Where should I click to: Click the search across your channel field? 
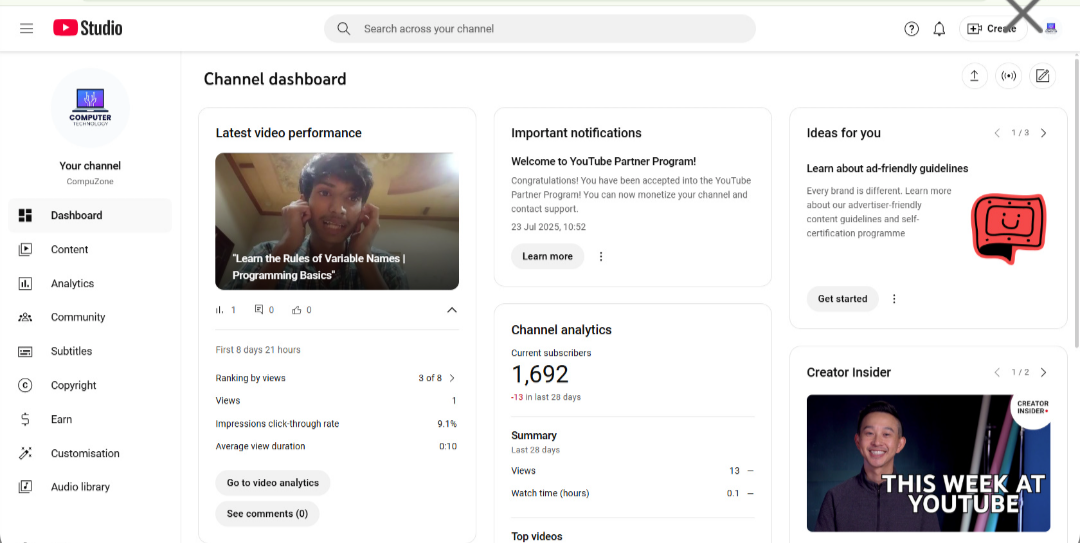click(540, 29)
